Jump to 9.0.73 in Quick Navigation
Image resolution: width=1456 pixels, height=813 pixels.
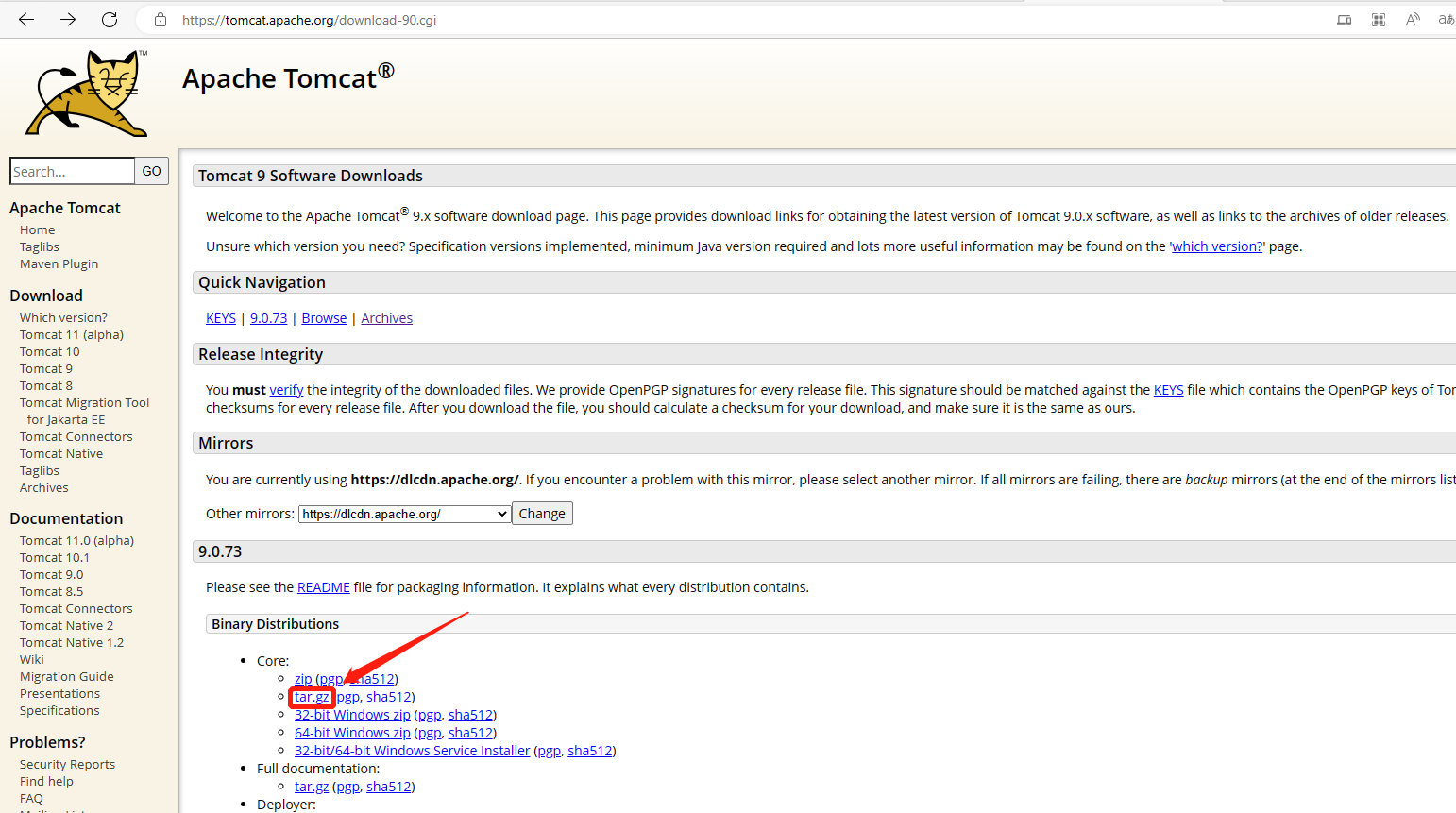pyautogui.click(x=269, y=318)
